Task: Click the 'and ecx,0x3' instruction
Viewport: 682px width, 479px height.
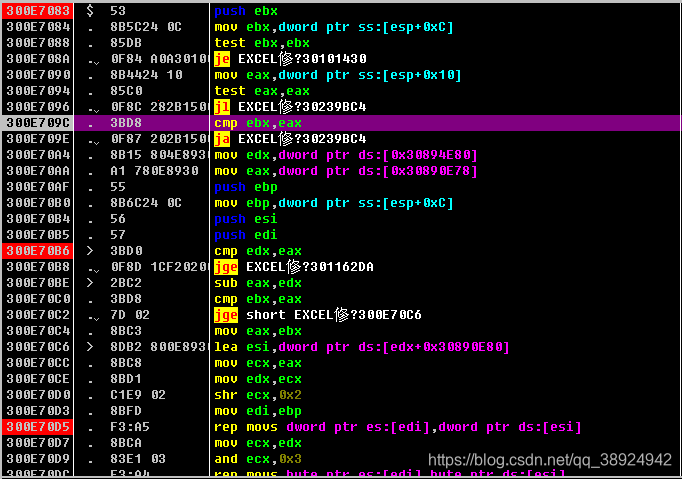Action: click(258, 459)
